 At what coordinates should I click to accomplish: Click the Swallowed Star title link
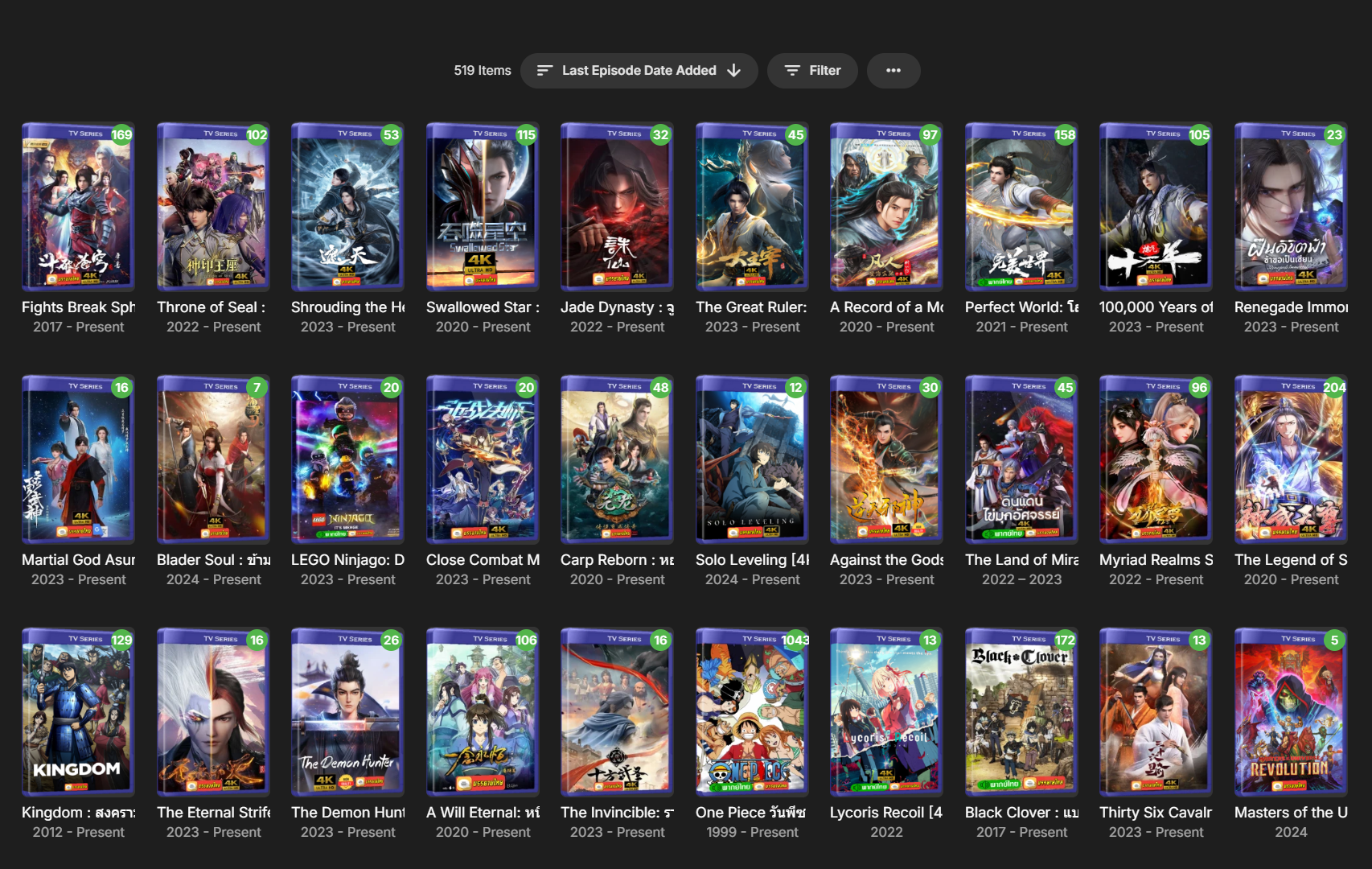(x=483, y=307)
